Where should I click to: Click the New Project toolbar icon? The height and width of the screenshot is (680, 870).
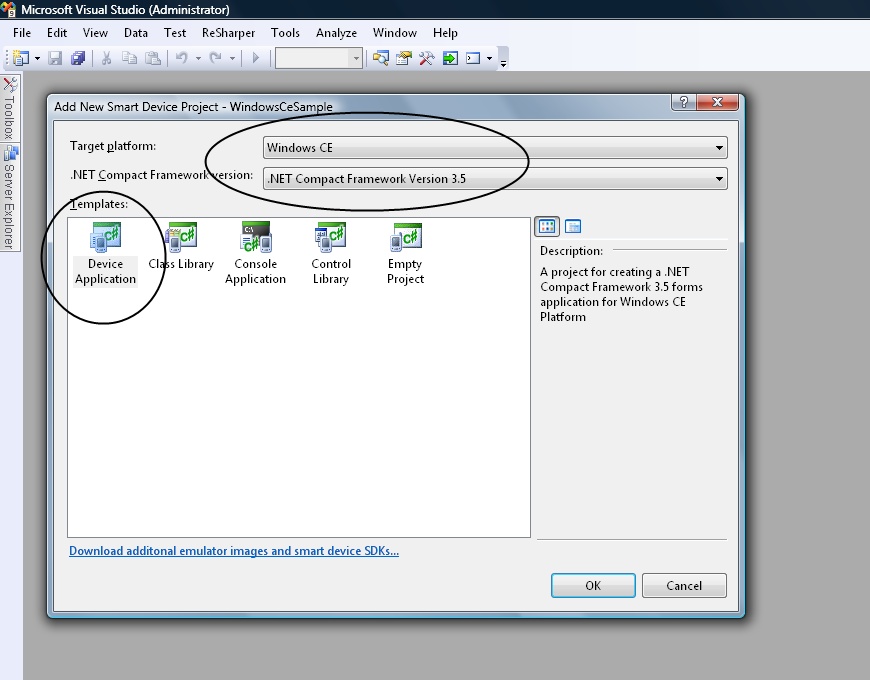(21, 58)
